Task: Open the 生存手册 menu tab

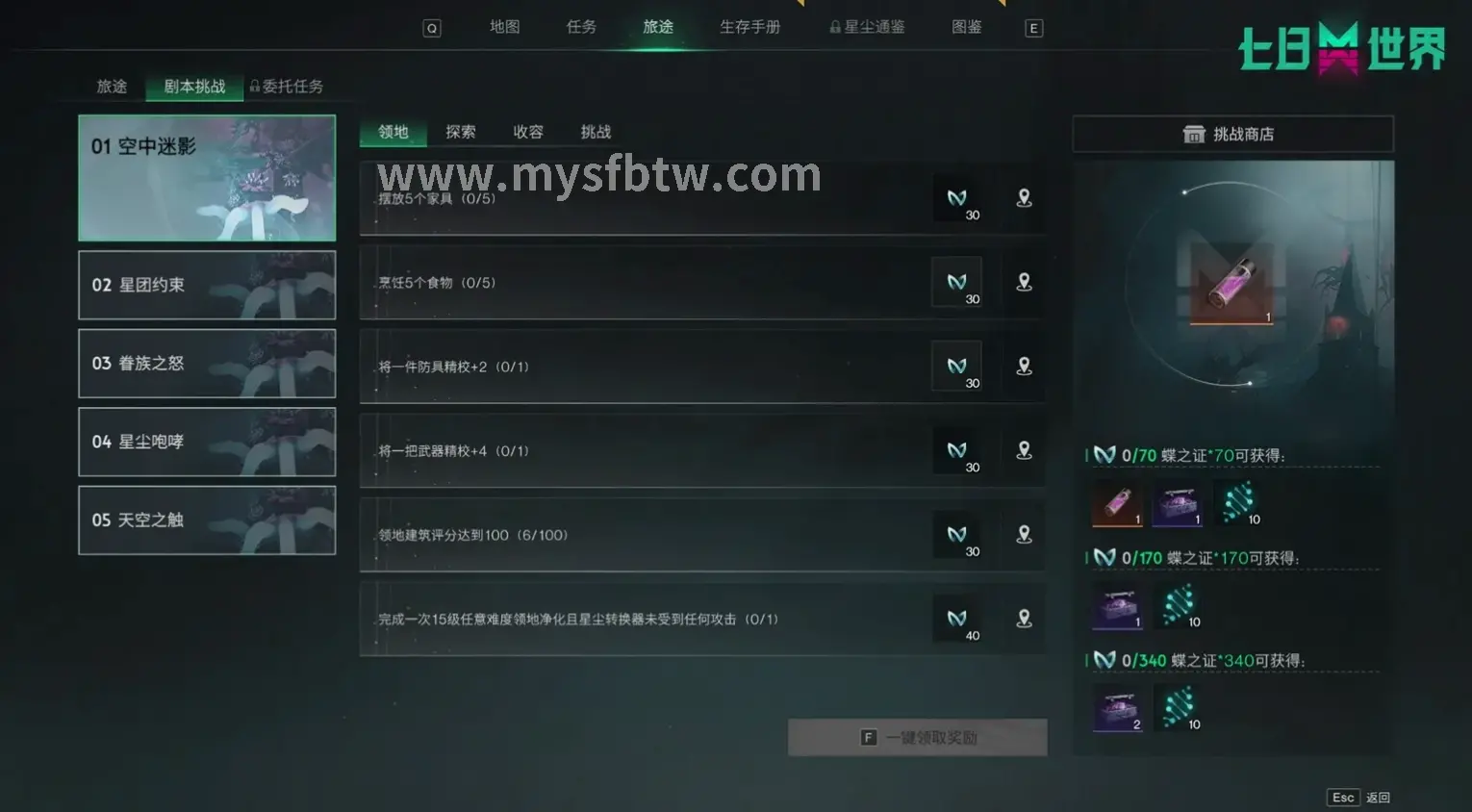Action: 749,27
